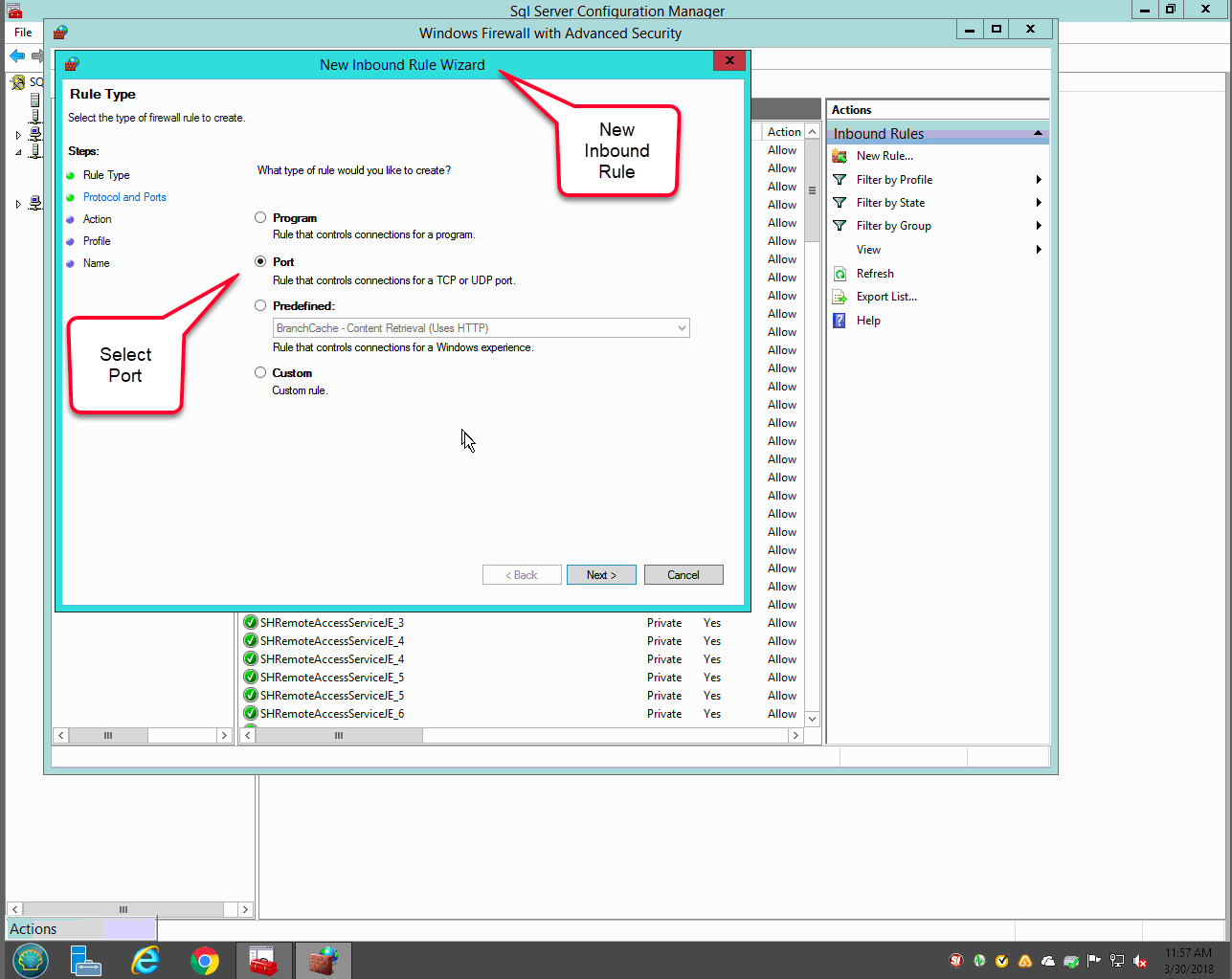Open Filter by Group menu
The height and width of the screenshot is (979, 1232).
894,226
